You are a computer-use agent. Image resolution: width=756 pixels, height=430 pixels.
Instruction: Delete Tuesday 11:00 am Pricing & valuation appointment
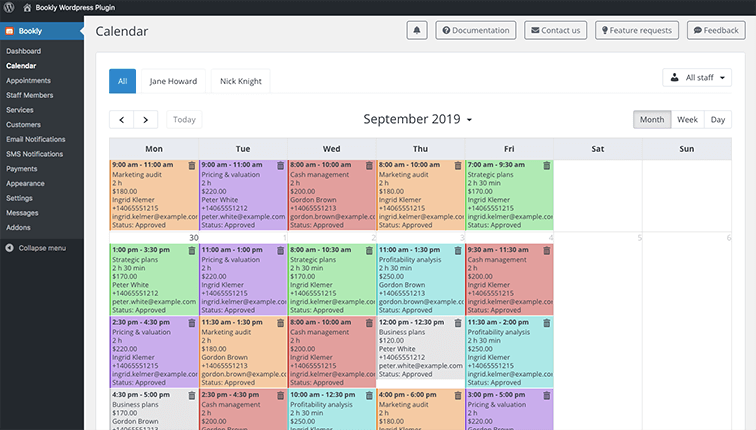tap(280, 251)
